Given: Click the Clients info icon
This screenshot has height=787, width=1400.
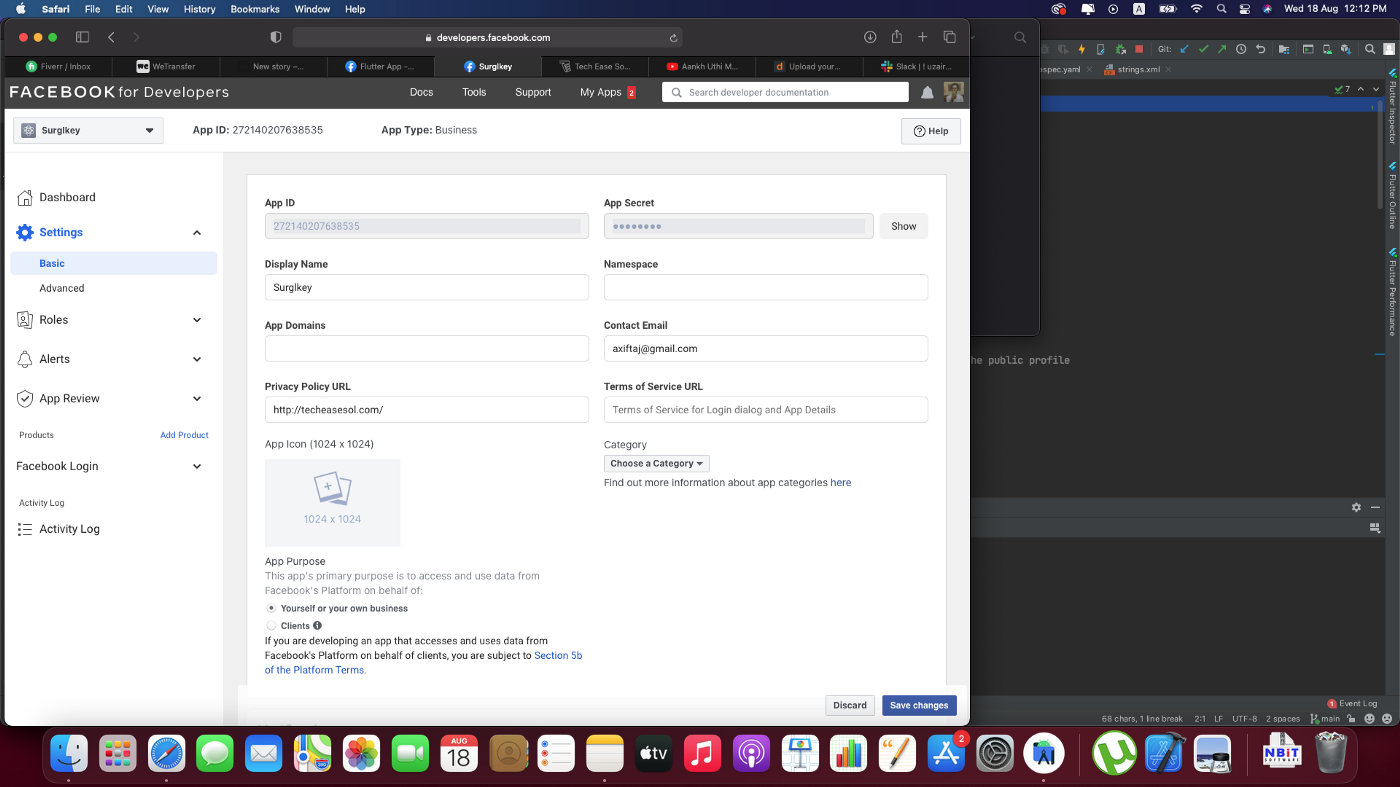Looking at the screenshot, I should (x=317, y=625).
